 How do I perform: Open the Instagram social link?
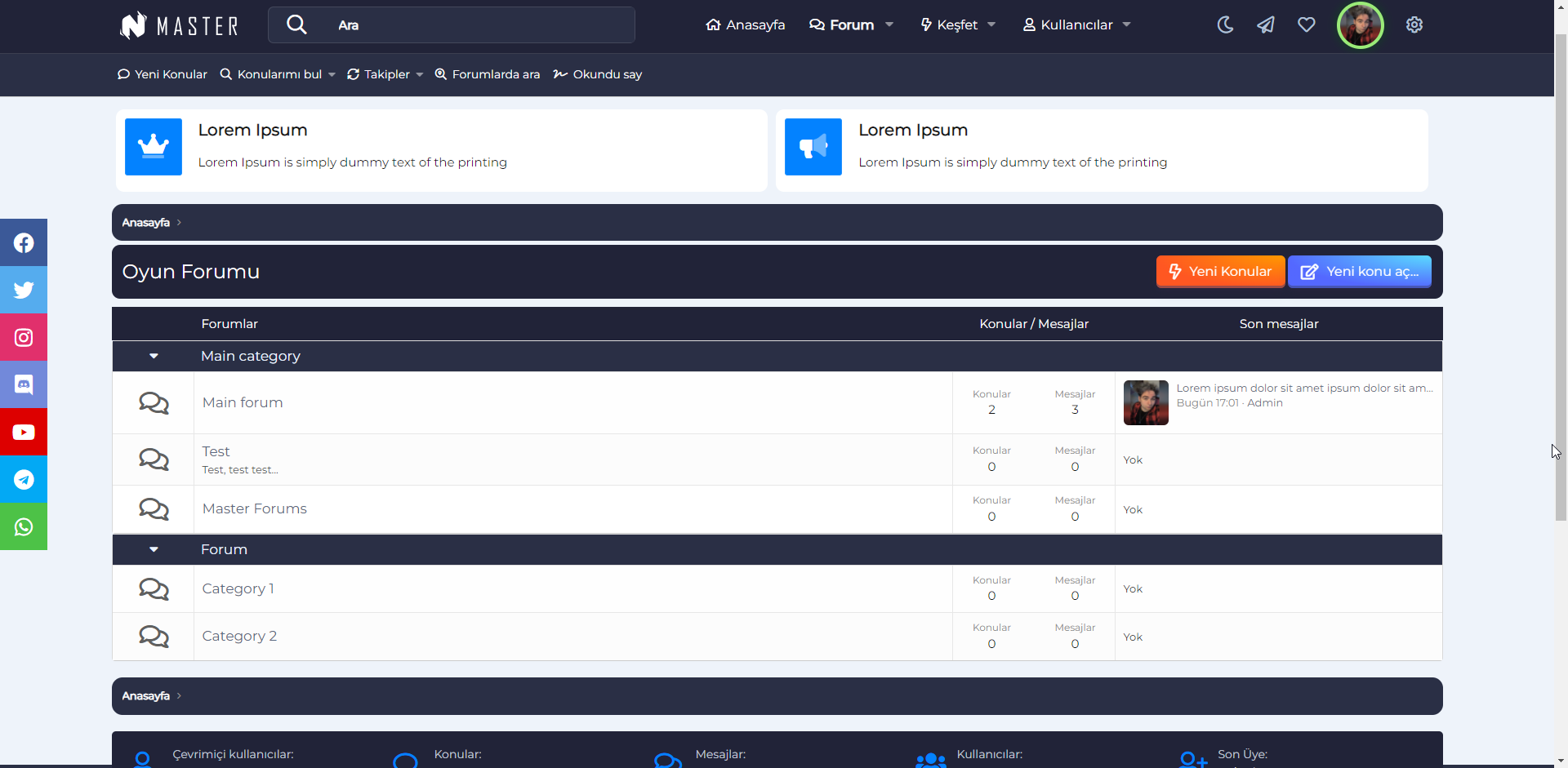(24, 337)
